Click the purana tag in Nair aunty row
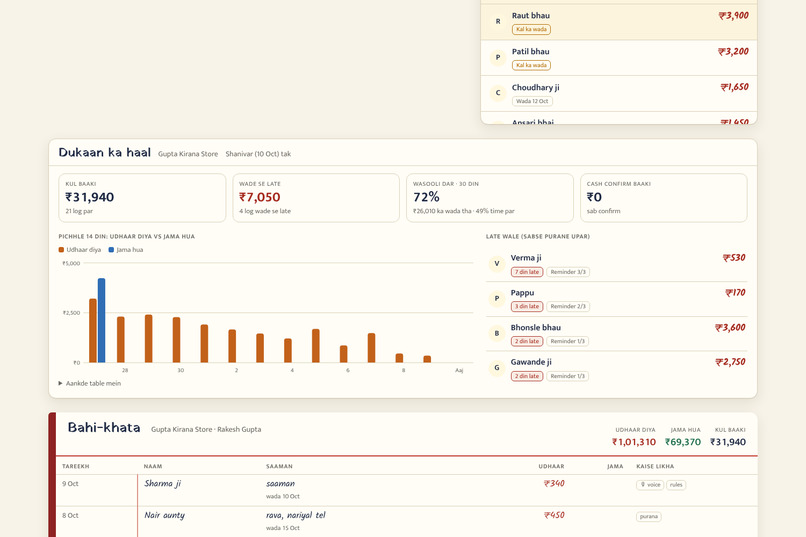The image size is (806, 537). click(x=649, y=516)
